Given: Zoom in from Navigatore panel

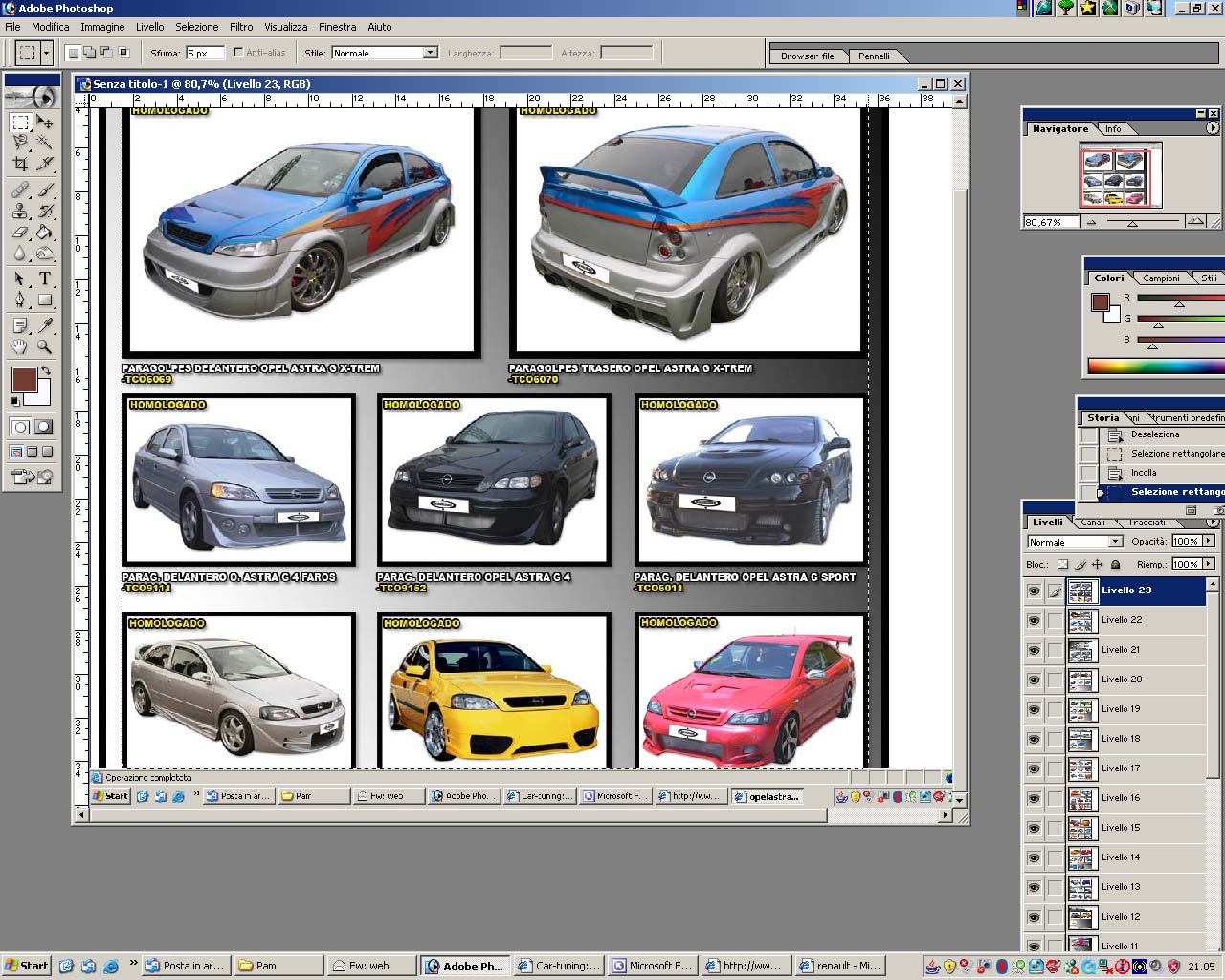Looking at the screenshot, I should click(x=1195, y=222).
